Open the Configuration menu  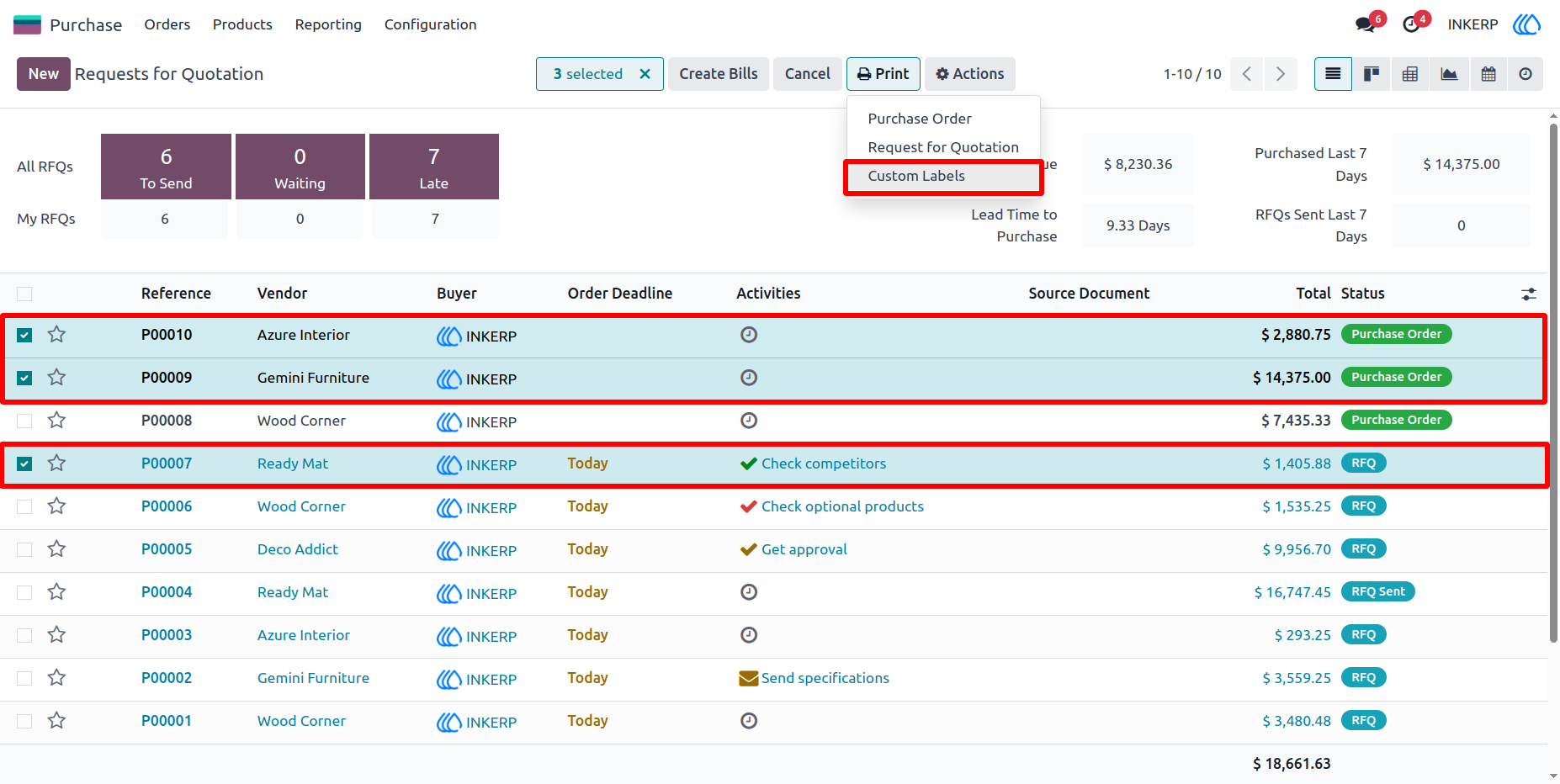tap(431, 24)
